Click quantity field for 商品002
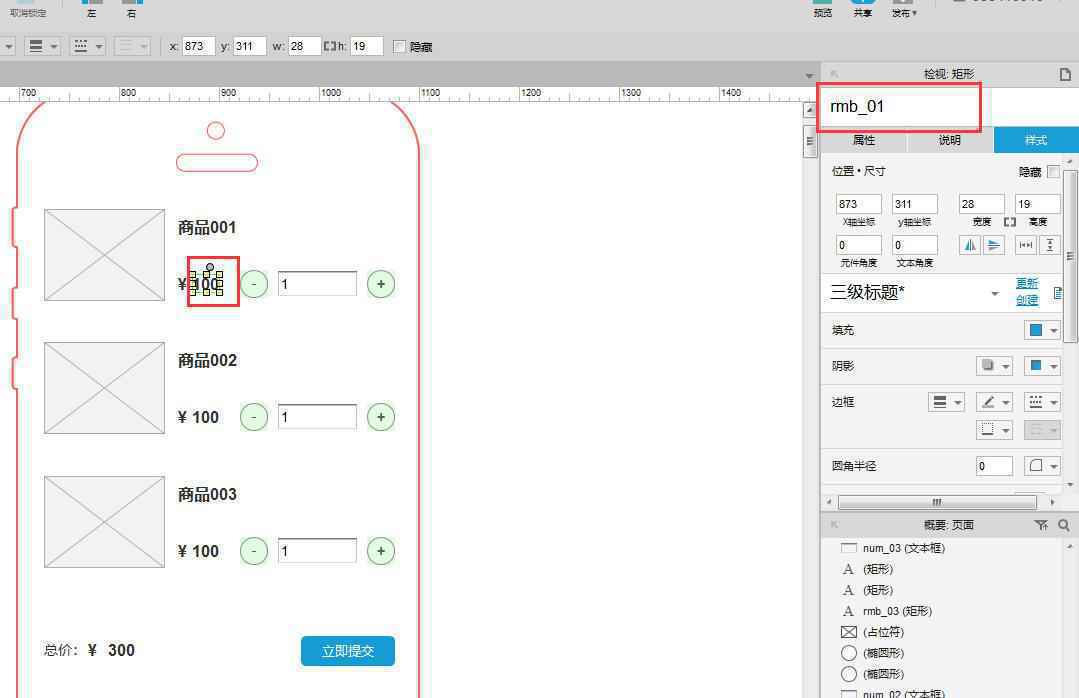The image size is (1079, 698). pyautogui.click(x=317, y=416)
